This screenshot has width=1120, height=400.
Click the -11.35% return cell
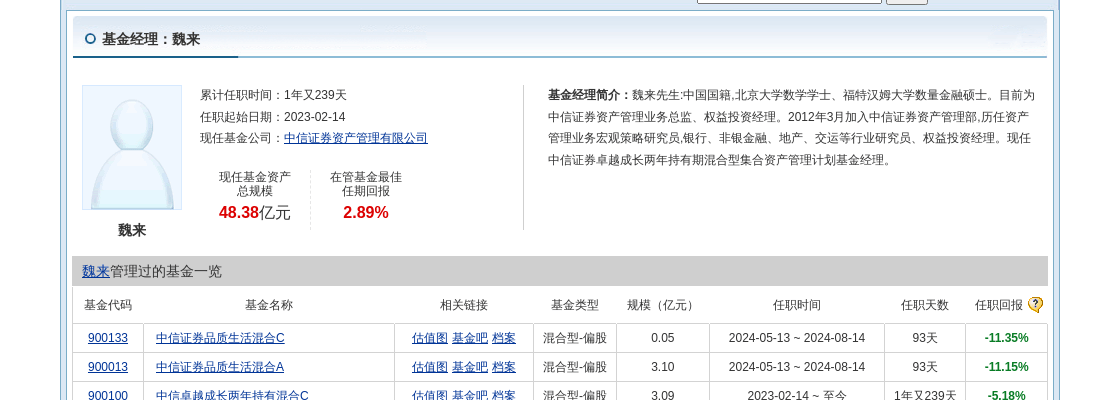tap(1006, 338)
